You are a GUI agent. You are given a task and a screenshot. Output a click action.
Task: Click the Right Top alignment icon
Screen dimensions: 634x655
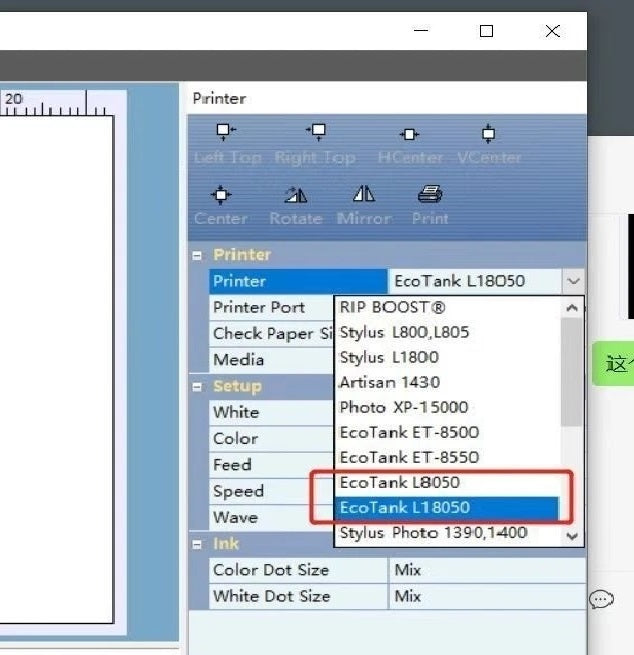click(316, 132)
